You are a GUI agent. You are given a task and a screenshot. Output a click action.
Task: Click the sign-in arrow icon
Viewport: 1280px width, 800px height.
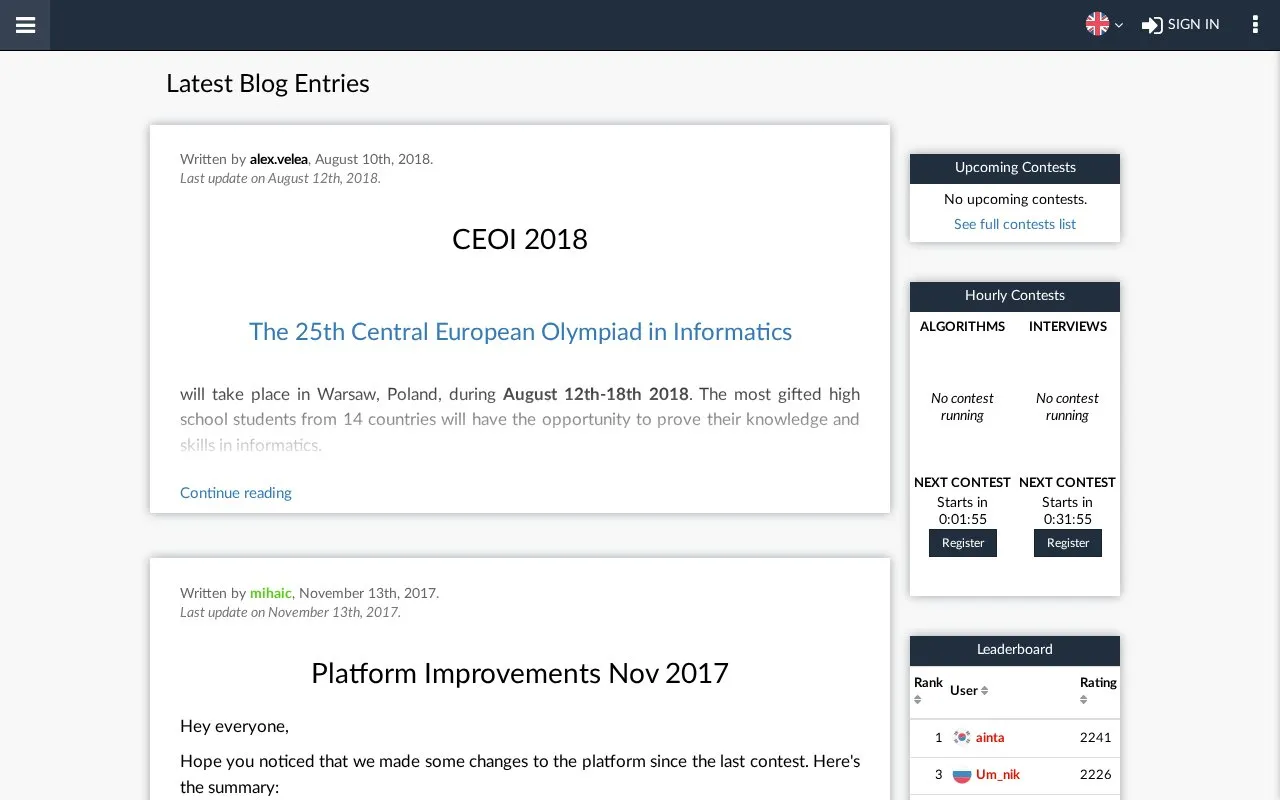1152,25
